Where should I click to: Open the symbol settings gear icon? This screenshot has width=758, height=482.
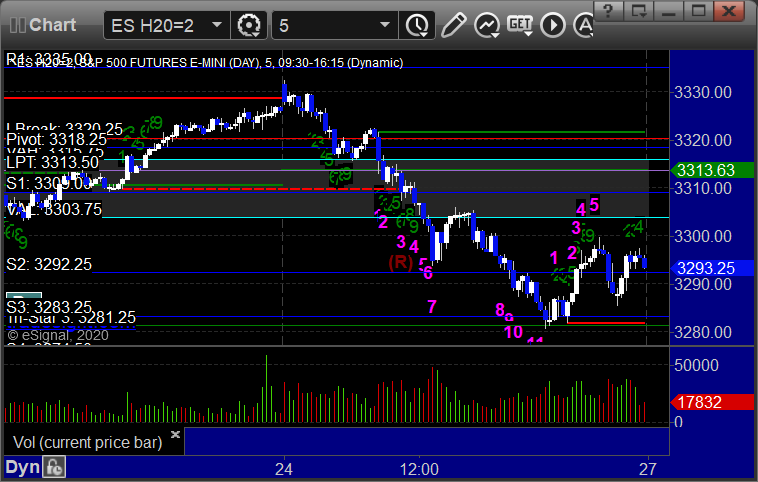pos(249,25)
